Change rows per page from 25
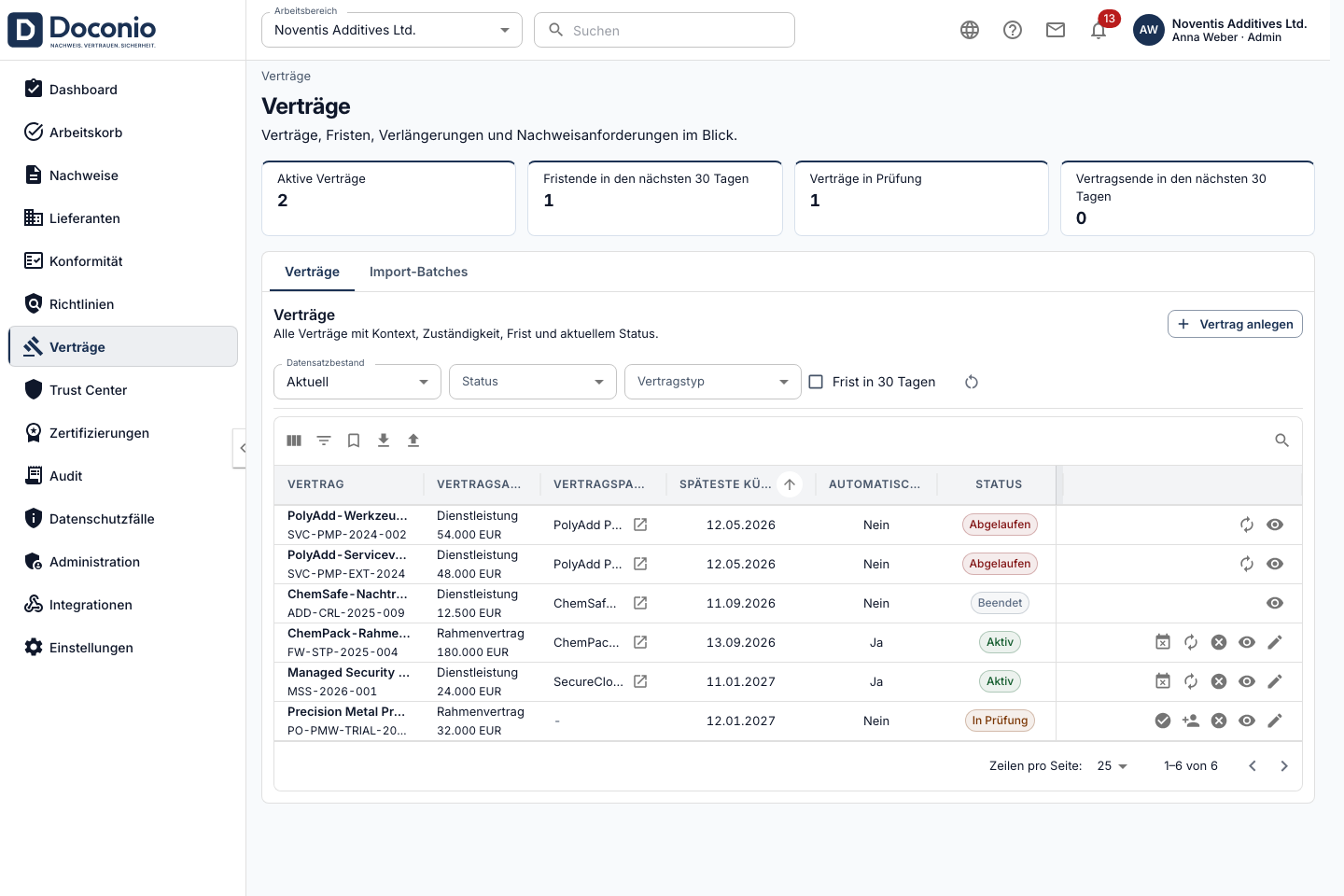 pyautogui.click(x=1113, y=766)
